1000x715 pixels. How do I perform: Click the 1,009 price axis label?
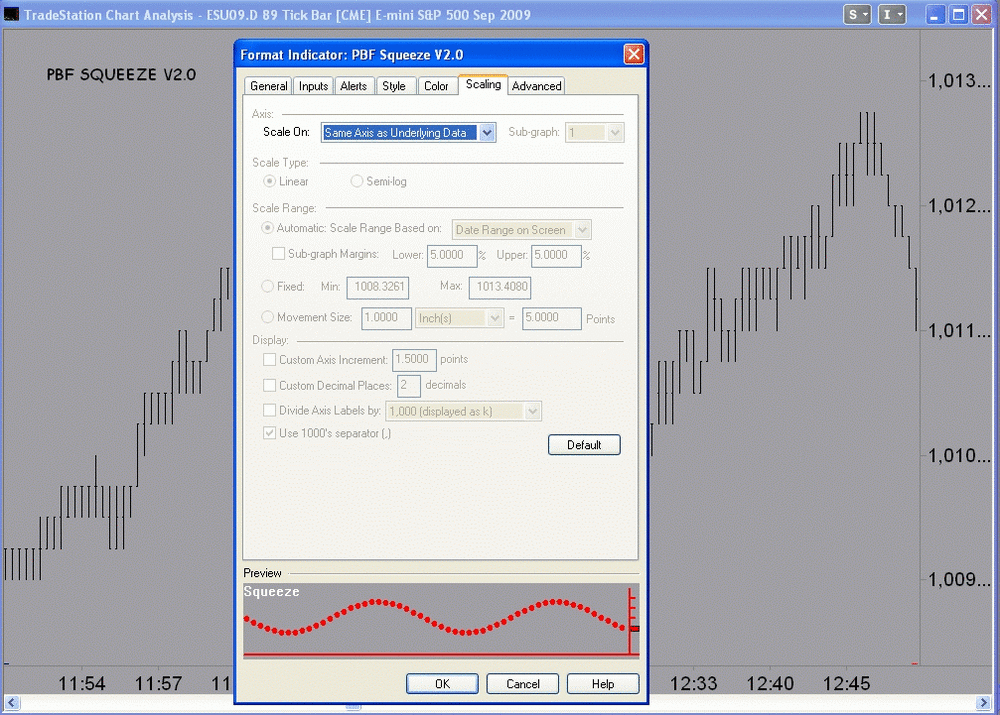959,579
